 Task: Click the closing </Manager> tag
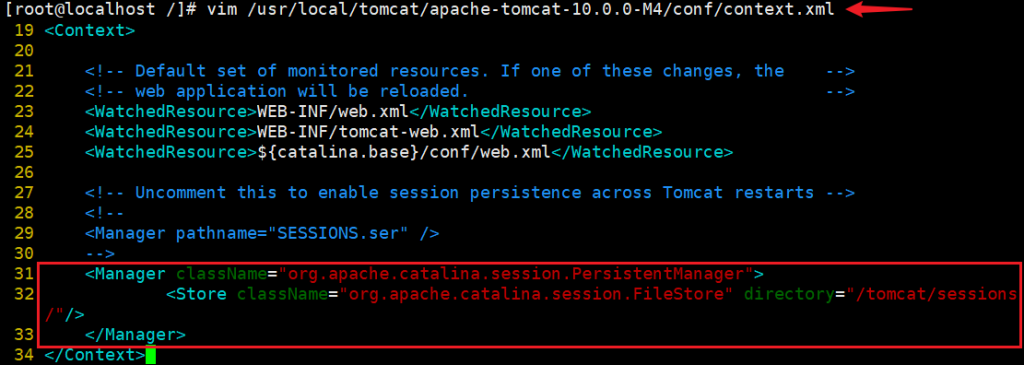pos(136,334)
